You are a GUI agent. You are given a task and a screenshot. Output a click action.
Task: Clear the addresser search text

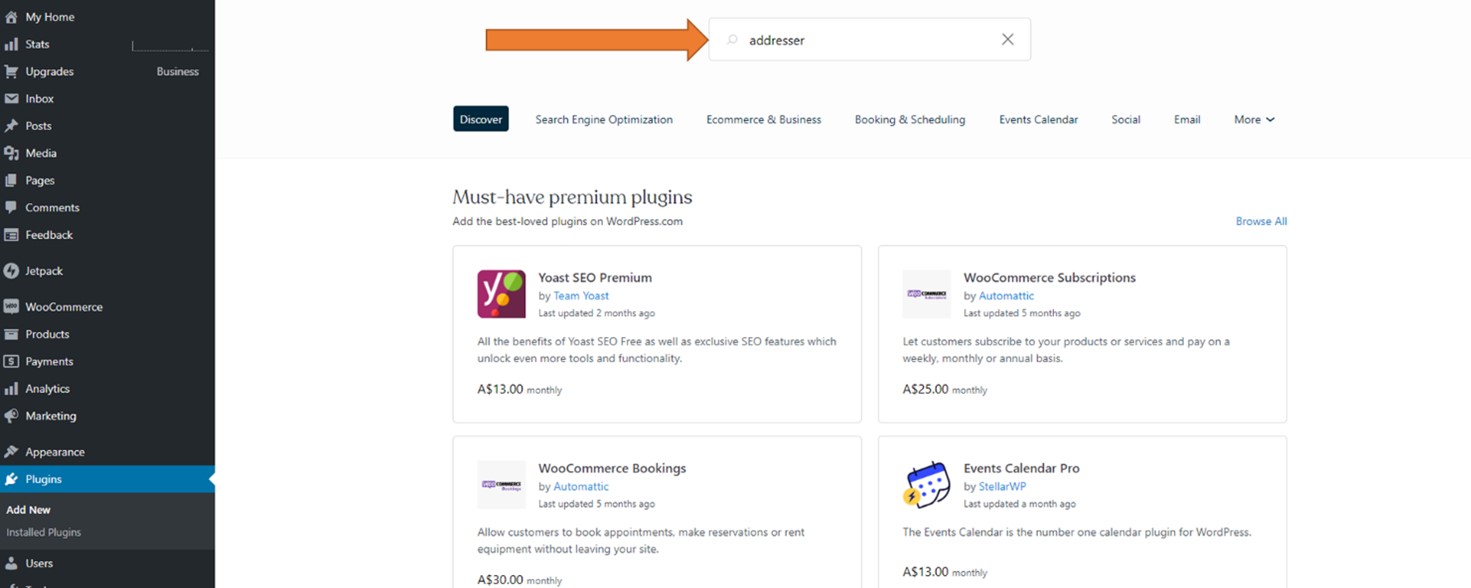[1007, 40]
